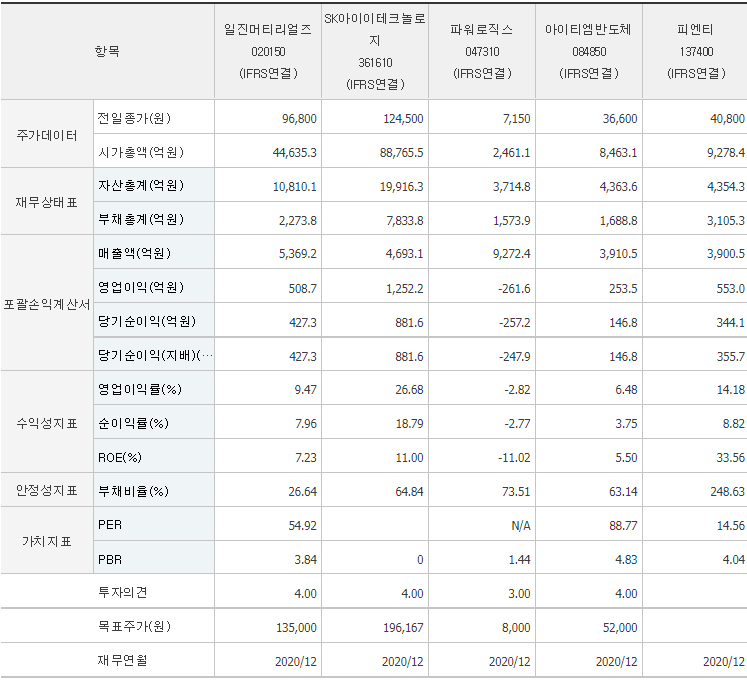Click the 매출액(억원) row label

click(x=134, y=253)
